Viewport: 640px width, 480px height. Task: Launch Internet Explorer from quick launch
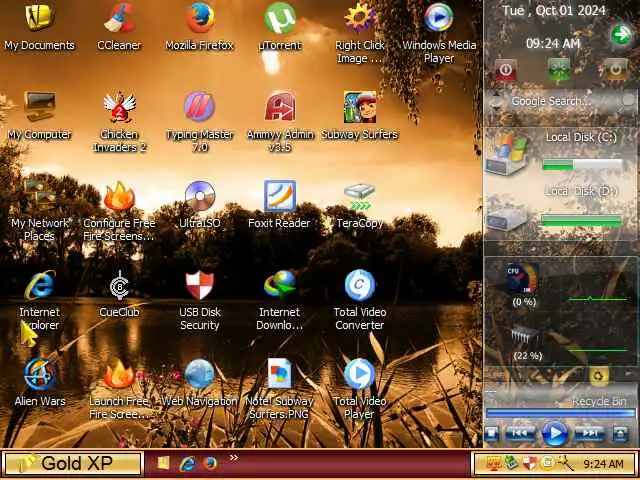pyautogui.click(x=187, y=463)
